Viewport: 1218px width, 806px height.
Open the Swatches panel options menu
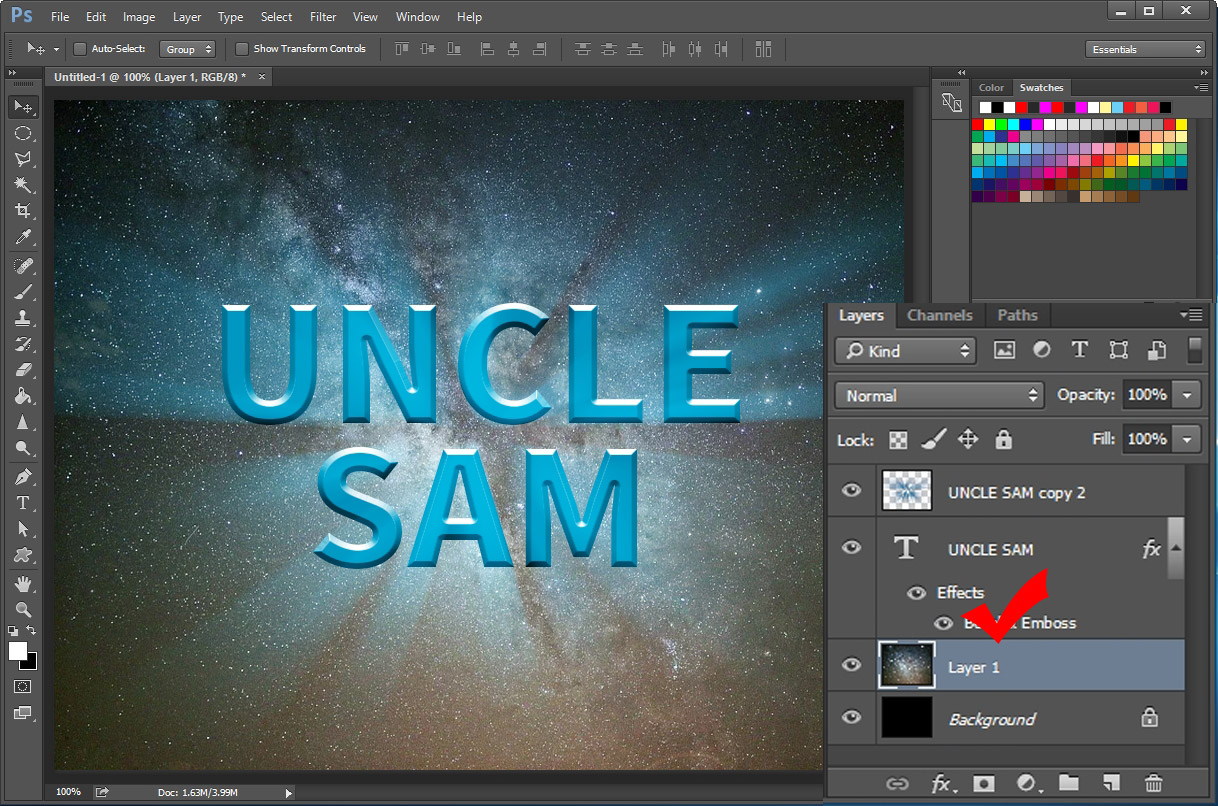(1201, 88)
